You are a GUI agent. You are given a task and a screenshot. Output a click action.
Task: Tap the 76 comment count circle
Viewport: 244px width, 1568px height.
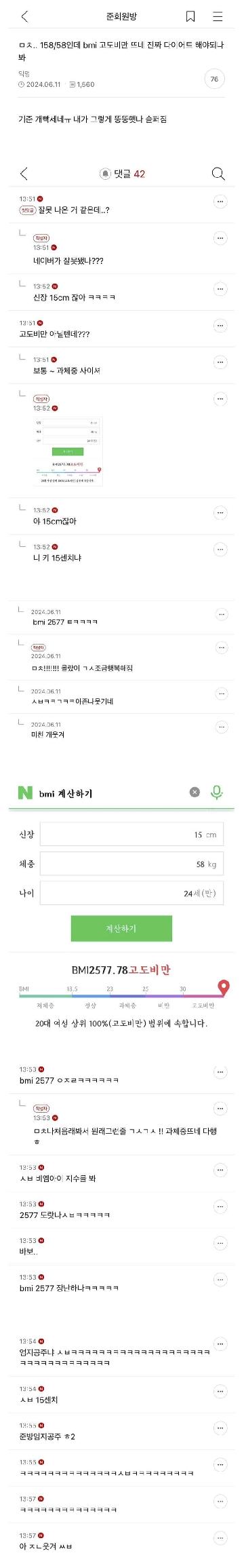[x=214, y=79]
